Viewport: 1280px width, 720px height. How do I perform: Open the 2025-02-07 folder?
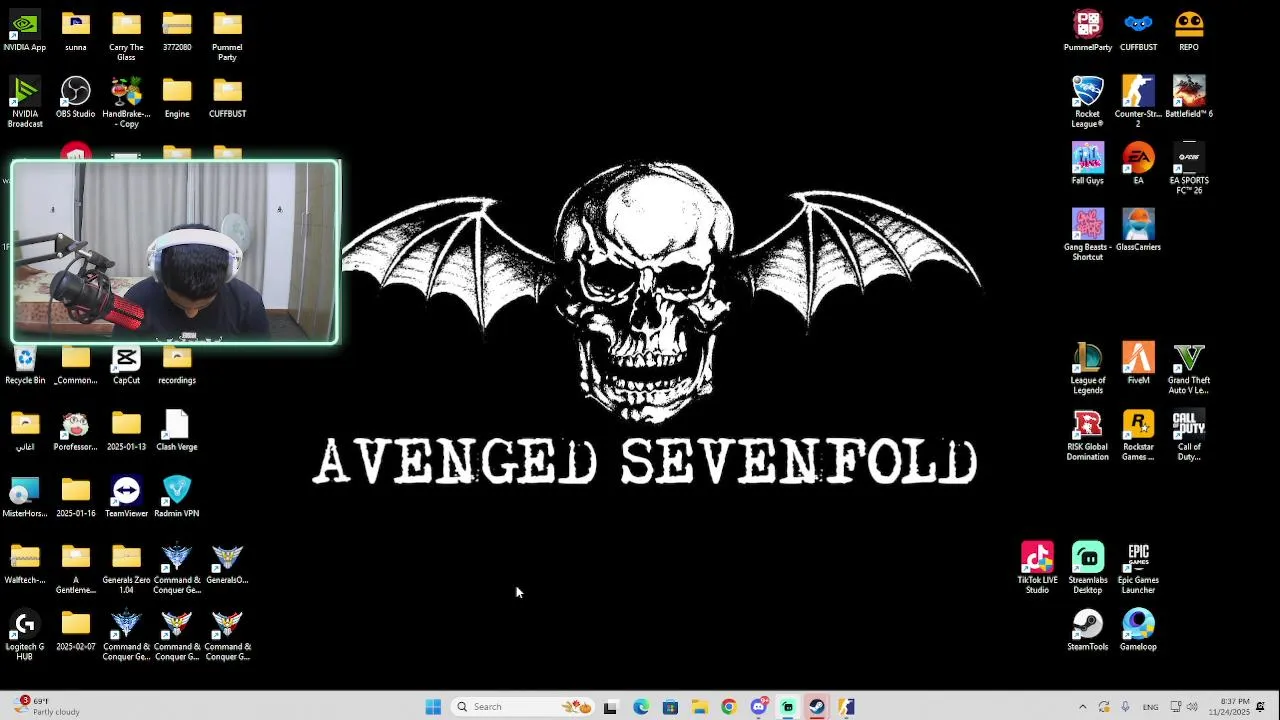point(76,631)
